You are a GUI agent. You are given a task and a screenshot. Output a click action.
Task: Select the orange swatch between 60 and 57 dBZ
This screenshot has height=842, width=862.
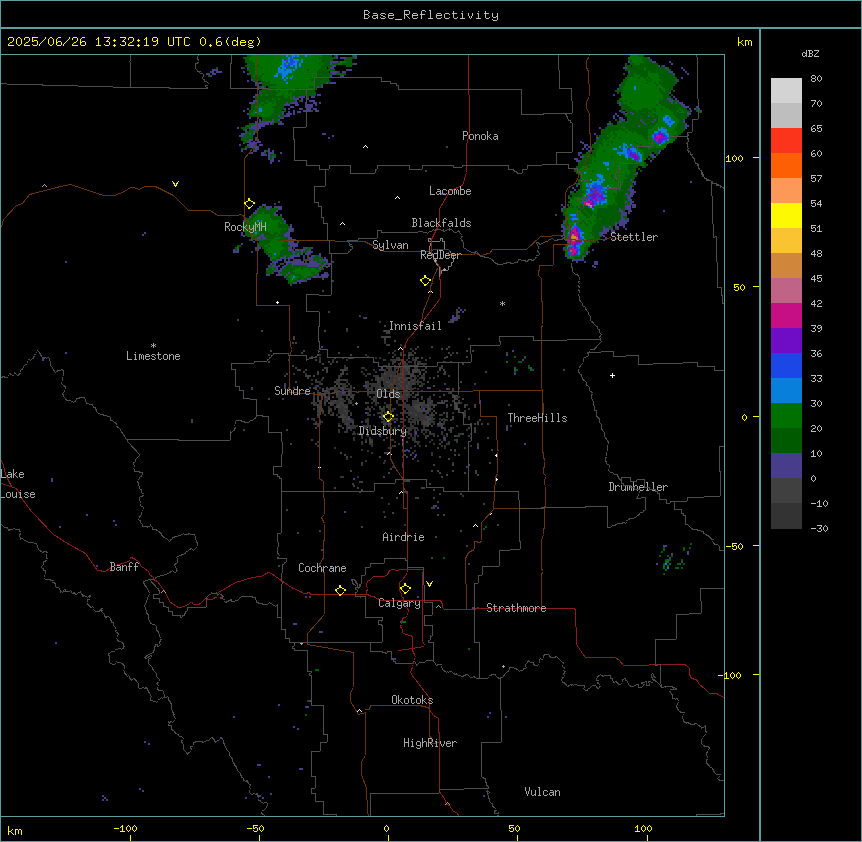[786, 165]
